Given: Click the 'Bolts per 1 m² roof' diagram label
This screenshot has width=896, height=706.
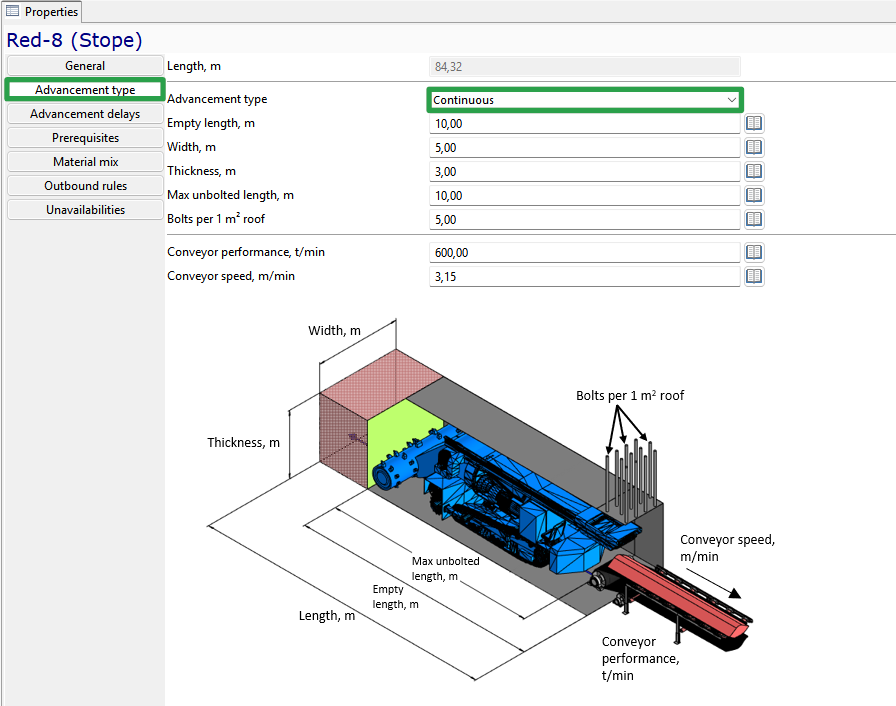Looking at the screenshot, I should (x=630, y=395).
